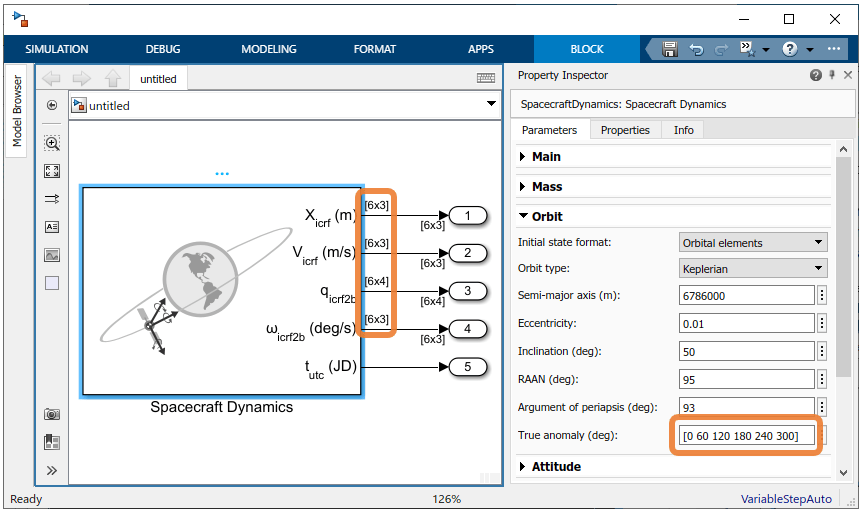This screenshot has width=863, height=513.
Task: Select outport block 5
Action: point(468,367)
